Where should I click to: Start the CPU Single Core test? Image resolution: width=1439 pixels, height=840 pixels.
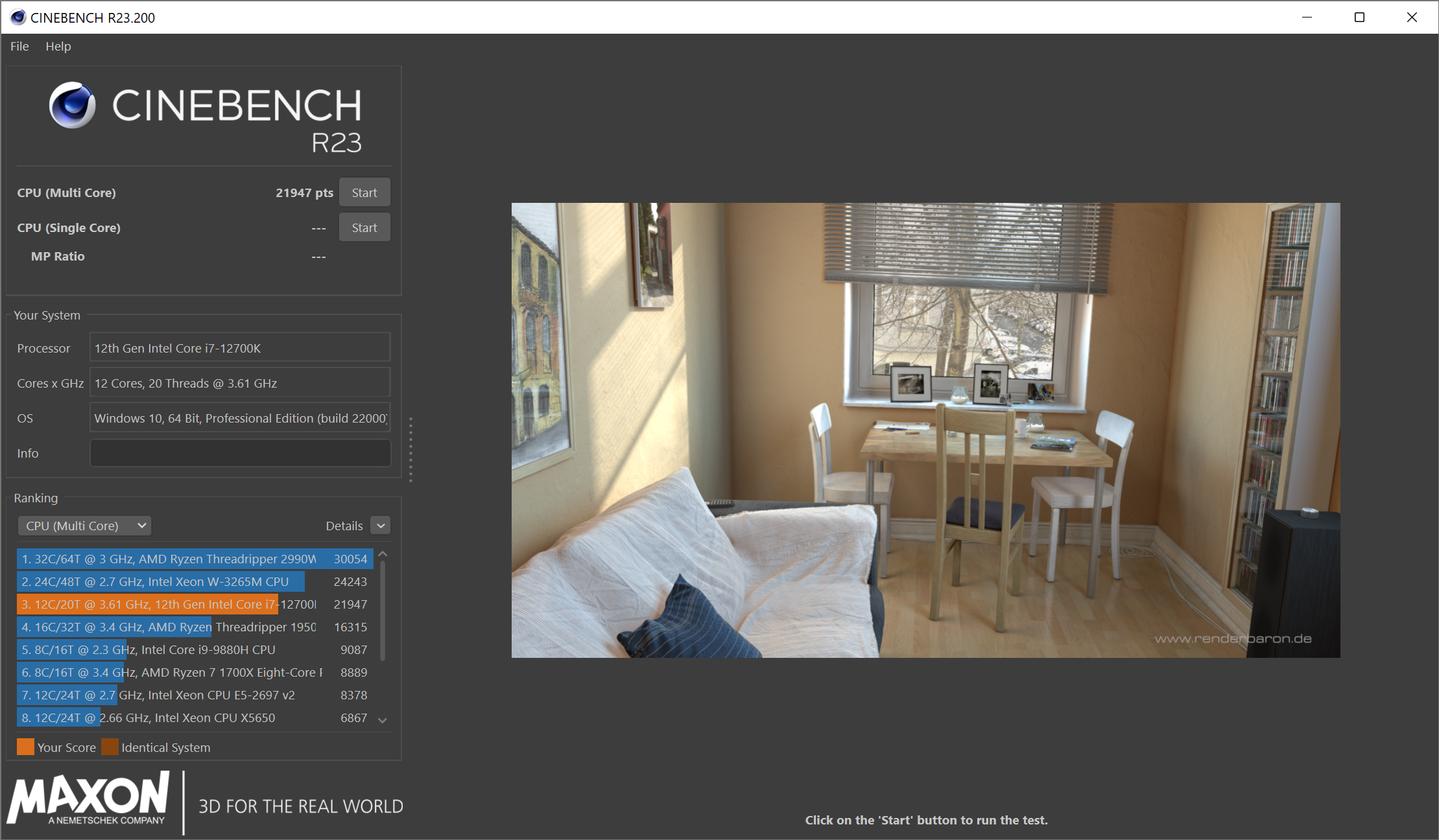(364, 227)
